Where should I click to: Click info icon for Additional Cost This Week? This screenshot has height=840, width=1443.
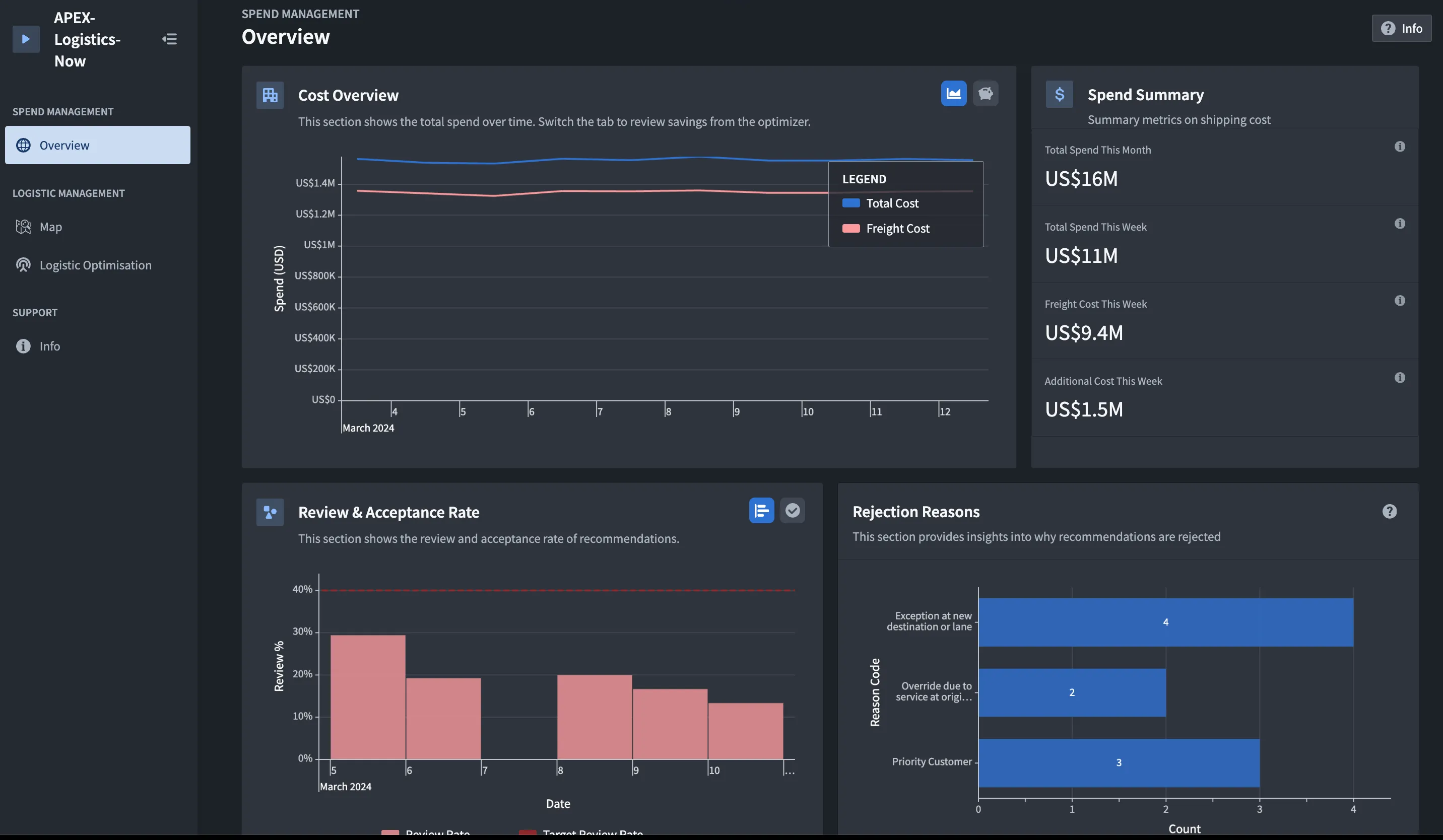(x=1400, y=378)
